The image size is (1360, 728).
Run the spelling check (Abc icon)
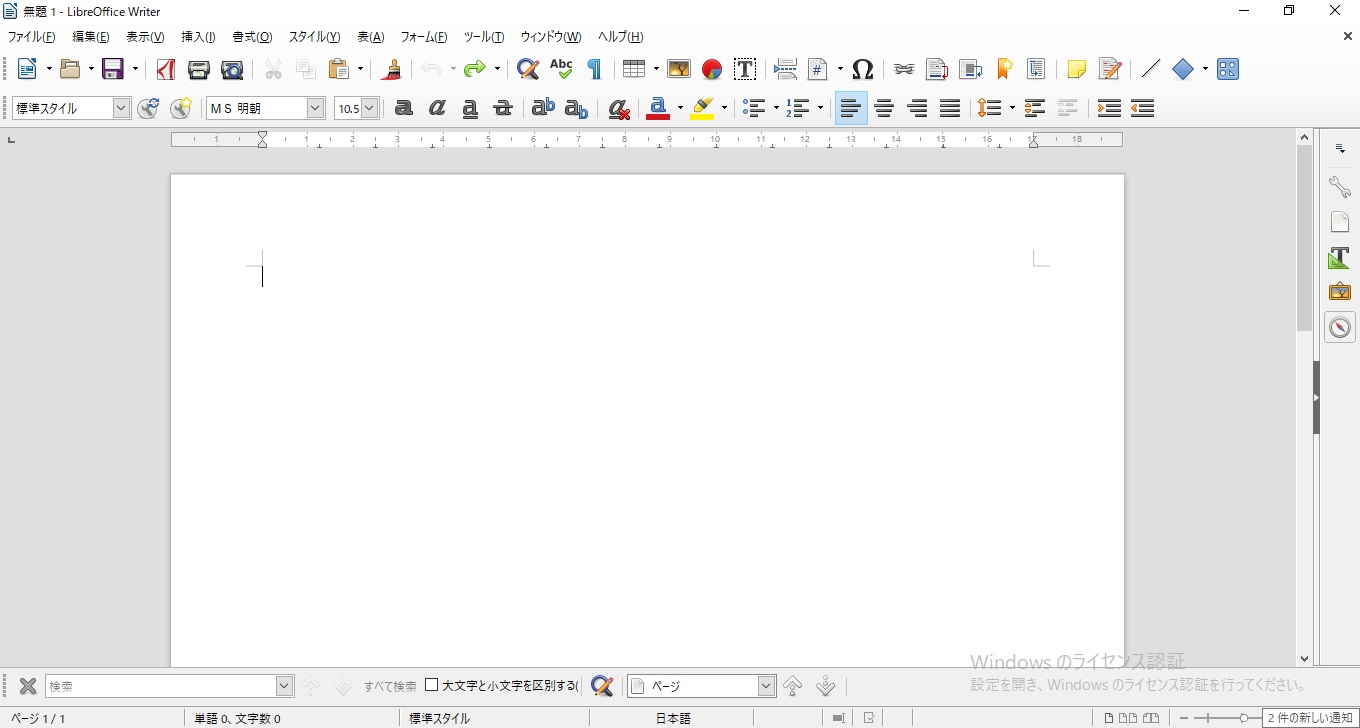coord(561,69)
